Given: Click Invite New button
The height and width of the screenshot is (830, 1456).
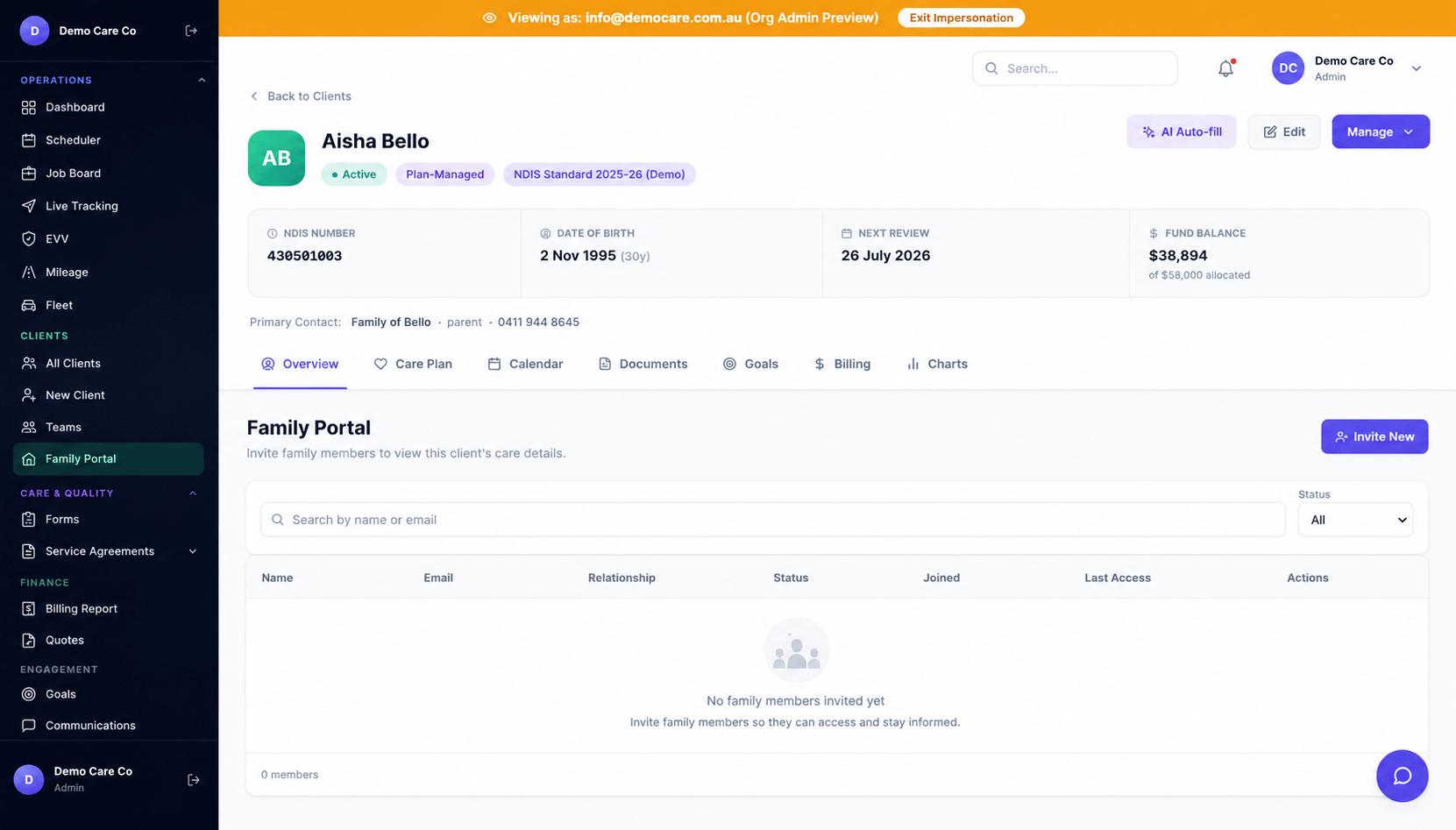Looking at the screenshot, I should (x=1374, y=436).
